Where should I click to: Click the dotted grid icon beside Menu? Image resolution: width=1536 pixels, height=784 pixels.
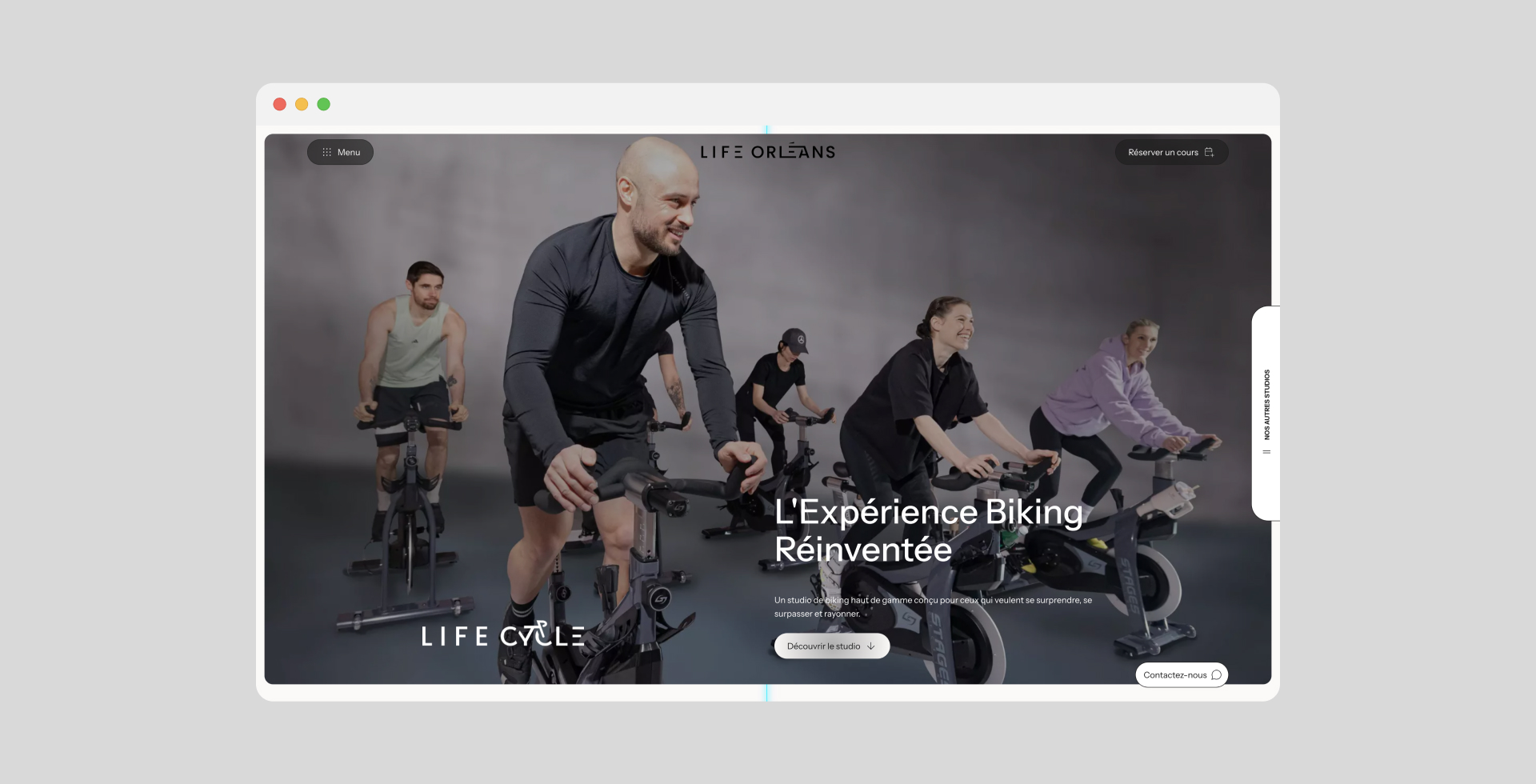click(326, 152)
